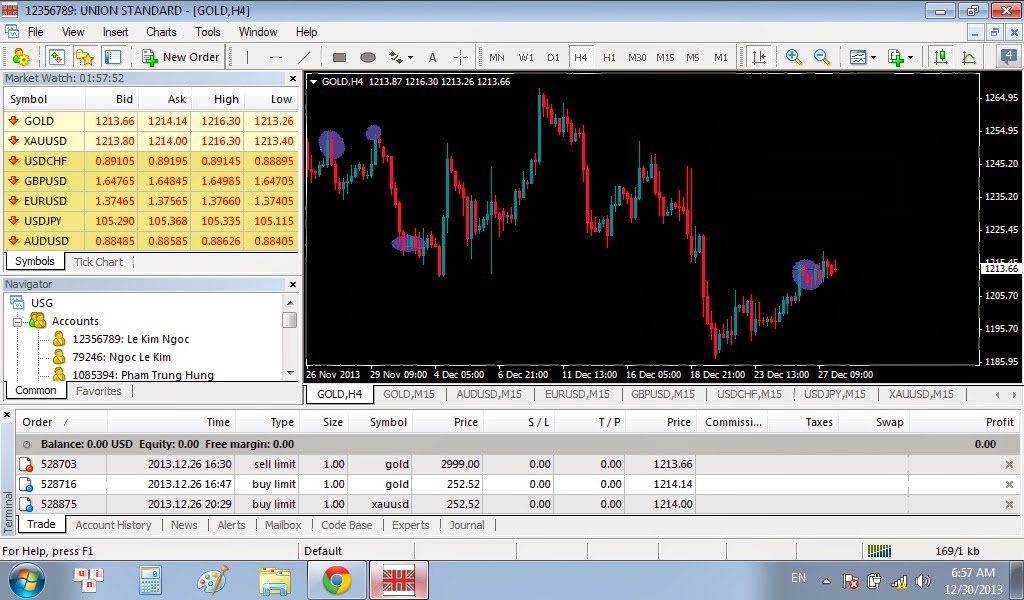Toggle the Market Watch panel
1024x600 pixels.
tap(56, 57)
